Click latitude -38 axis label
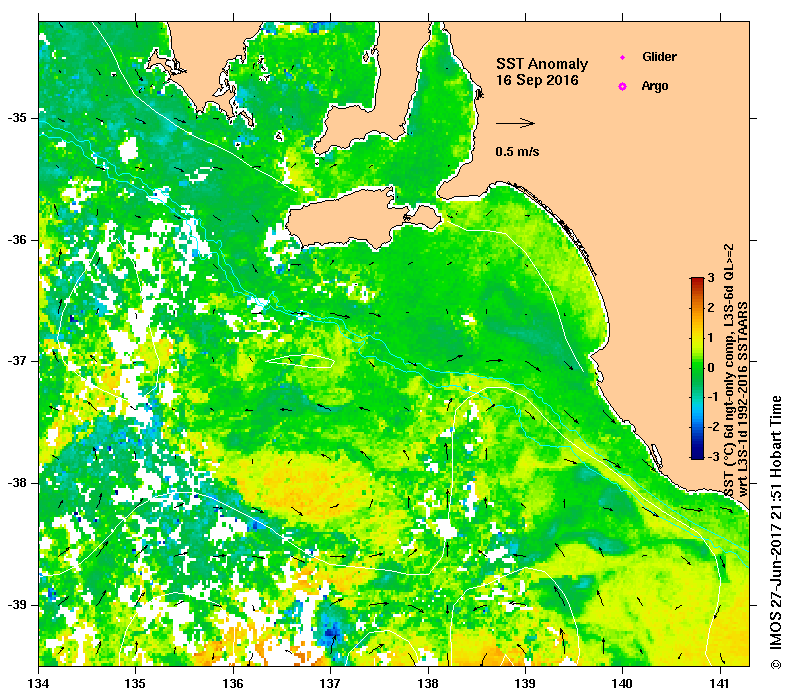The width and height of the screenshot is (791, 700). pyautogui.click(x=17, y=483)
